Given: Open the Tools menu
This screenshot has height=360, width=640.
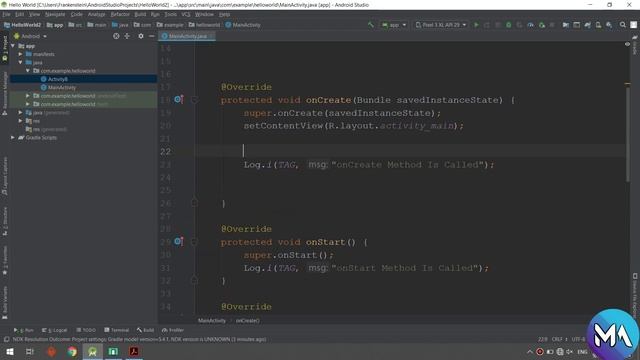Looking at the screenshot, I should point(171,14).
